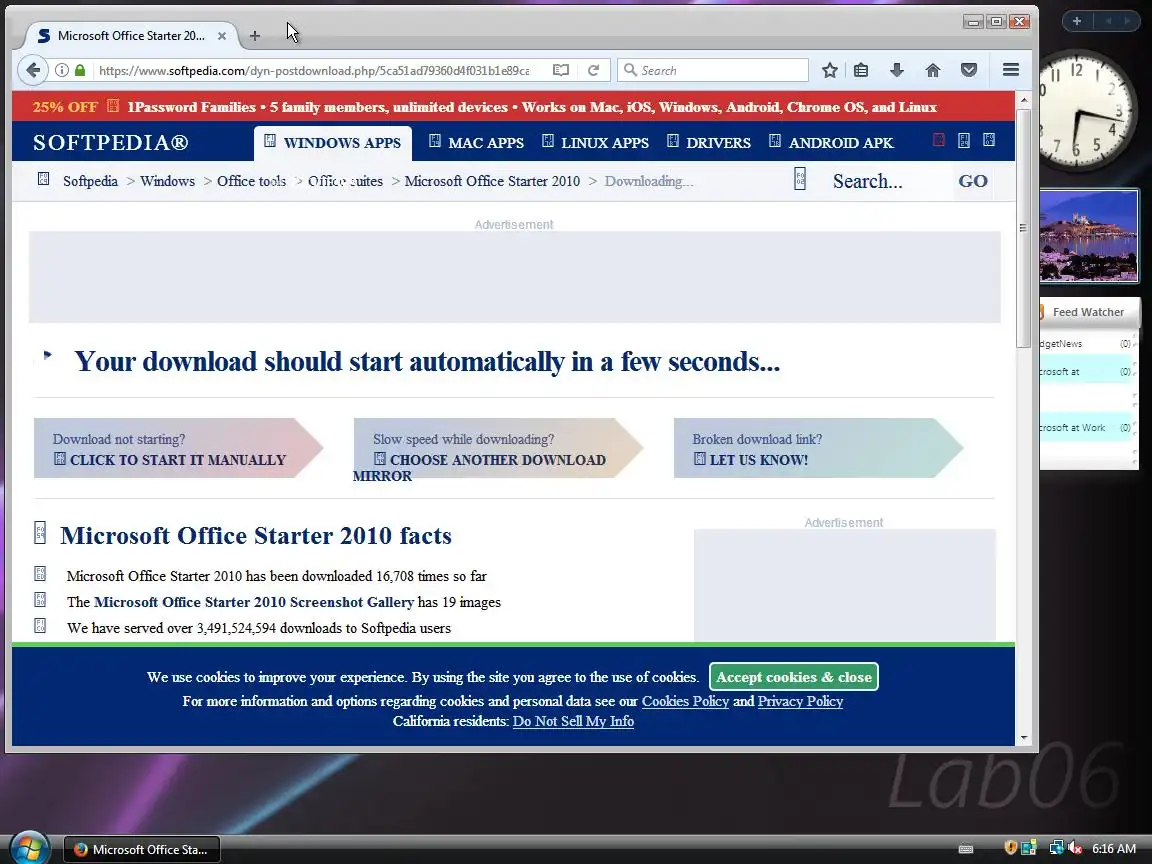Open the 6:16 AM taskbar clock
The image size is (1152, 864).
pyautogui.click(x=1114, y=849)
